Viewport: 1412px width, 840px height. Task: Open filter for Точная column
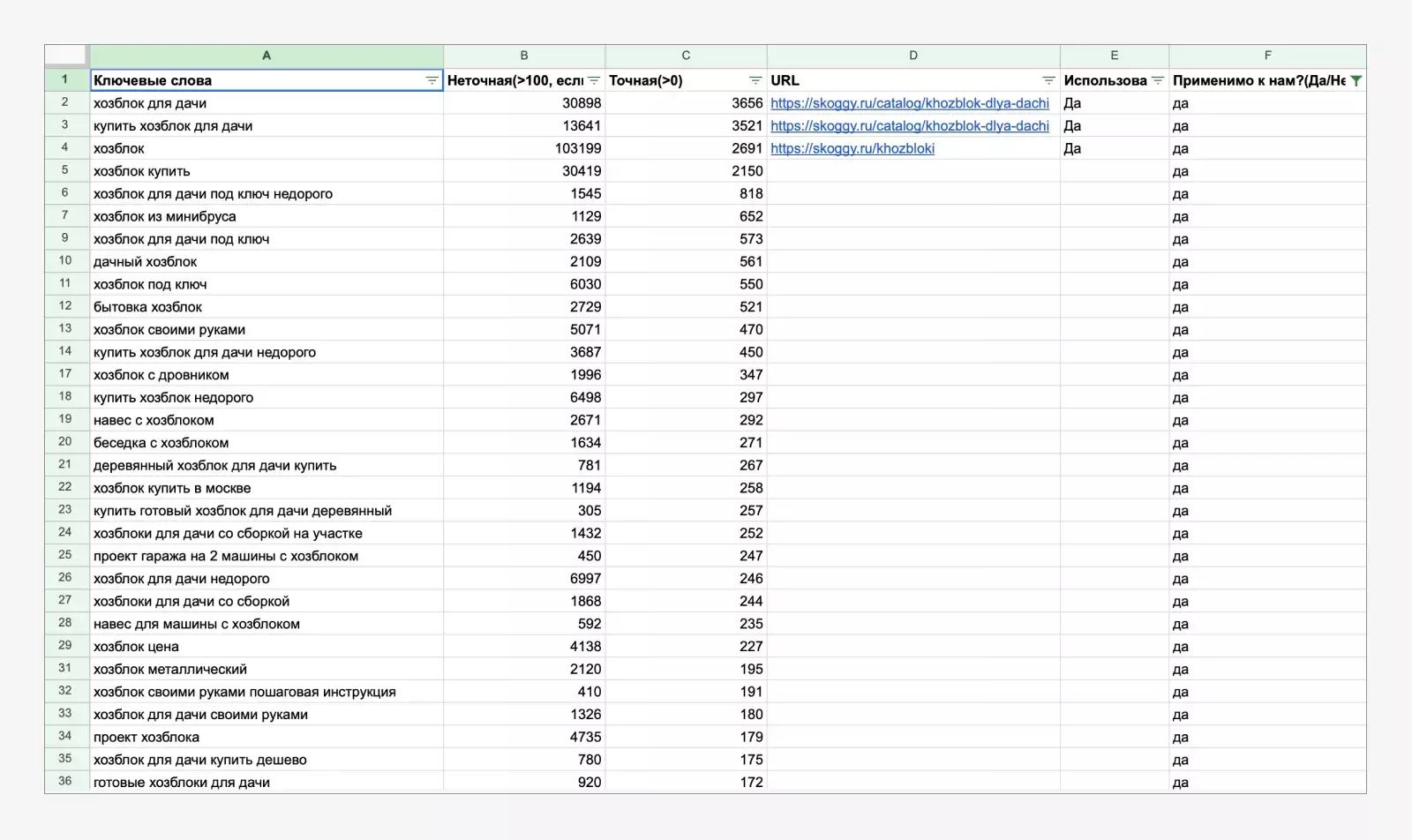tap(755, 80)
